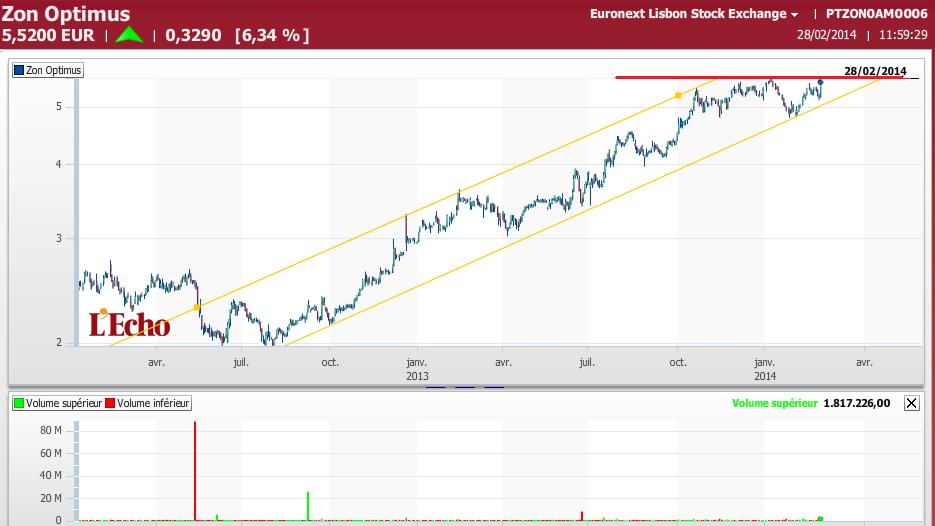Image resolution: width=935 pixels, height=526 pixels.
Task: Select the yellow trendline handle near June 2012
Action: click(x=197, y=308)
